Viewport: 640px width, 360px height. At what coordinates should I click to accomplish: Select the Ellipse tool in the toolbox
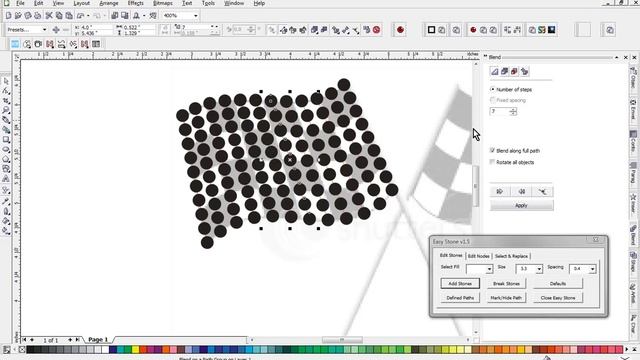click(6, 149)
